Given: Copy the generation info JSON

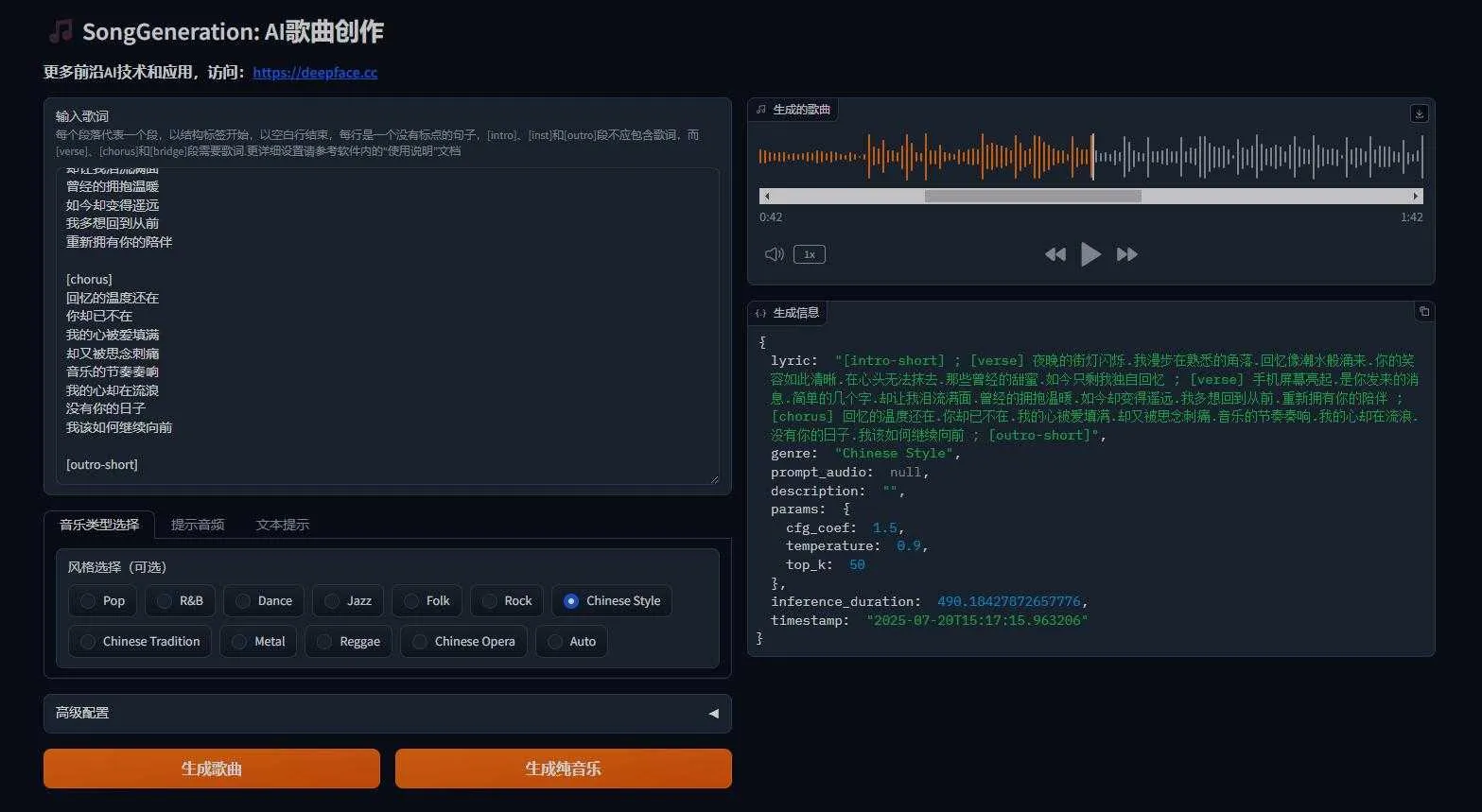Looking at the screenshot, I should [x=1423, y=311].
